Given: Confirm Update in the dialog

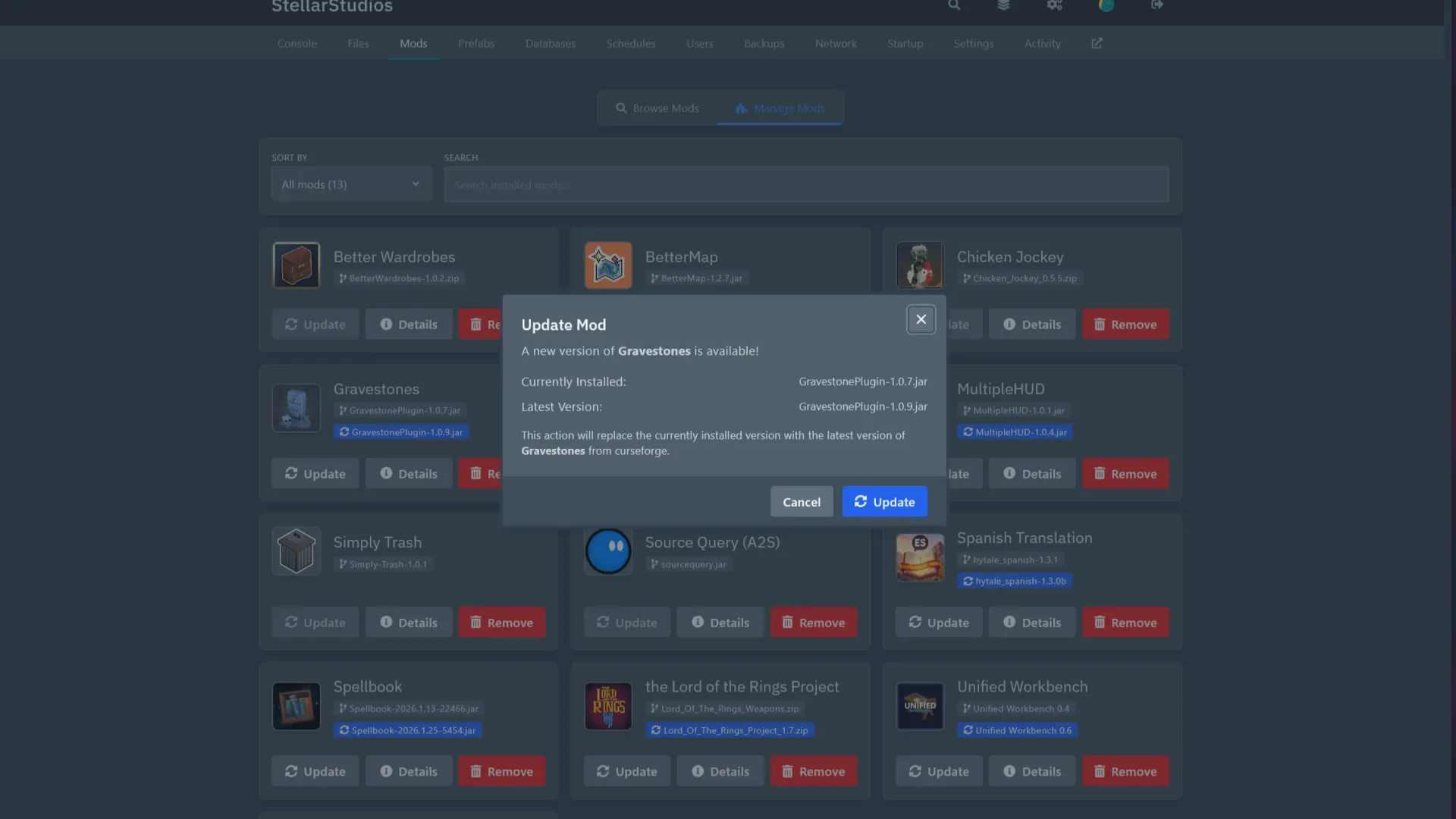Looking at the screenshot, I should point(884,502).
